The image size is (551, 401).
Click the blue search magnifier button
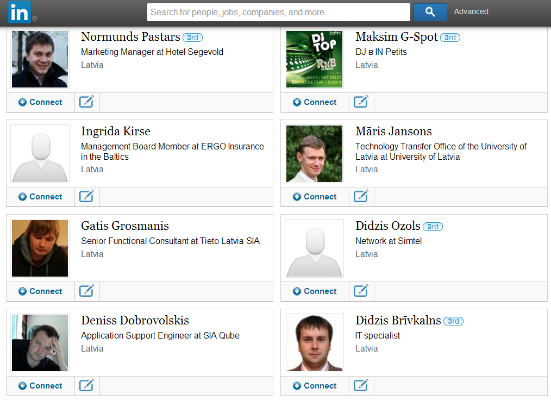point(430,12)
